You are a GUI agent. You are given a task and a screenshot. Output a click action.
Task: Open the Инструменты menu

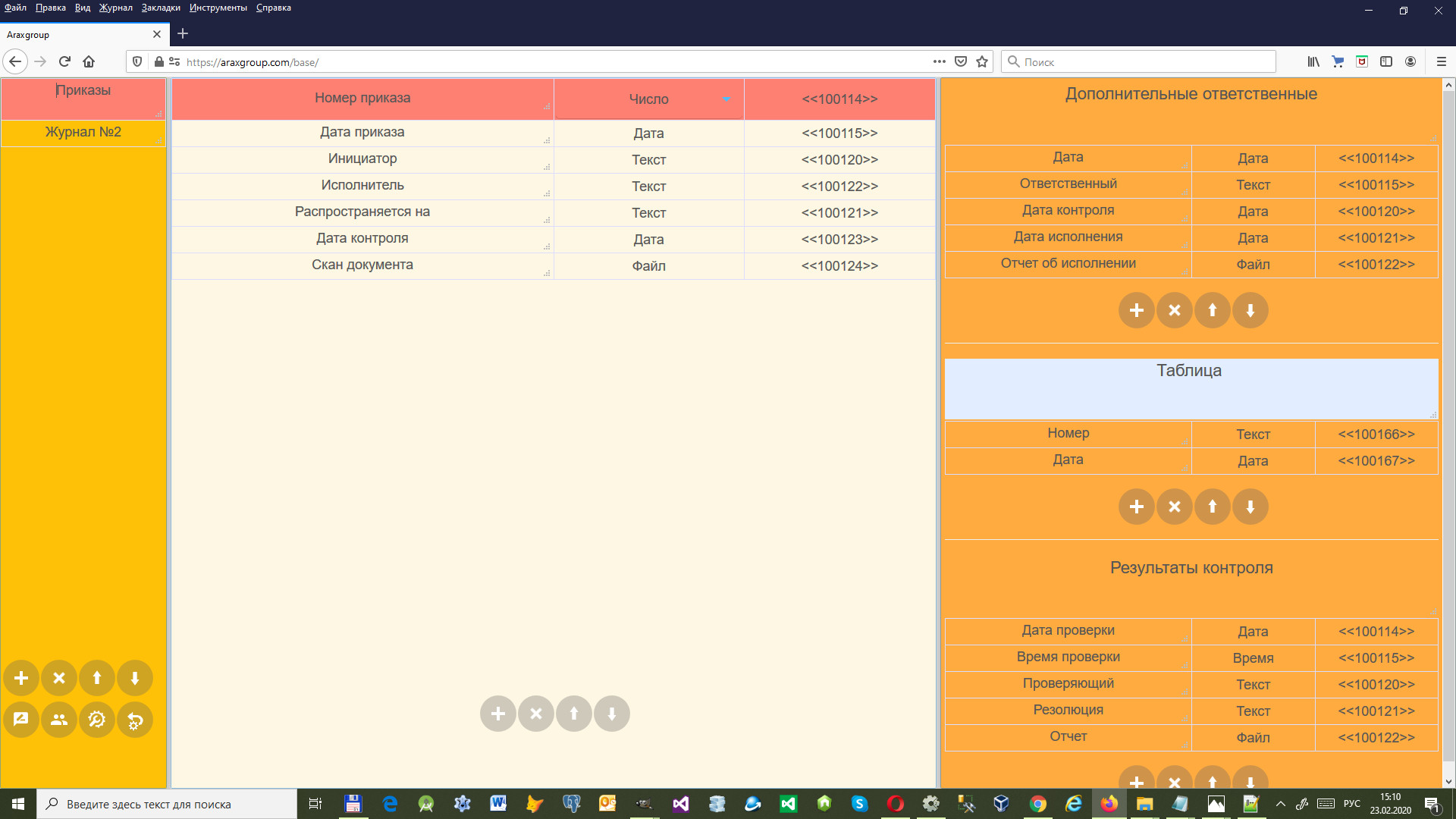pyautogui.click(x=218, y=8)
